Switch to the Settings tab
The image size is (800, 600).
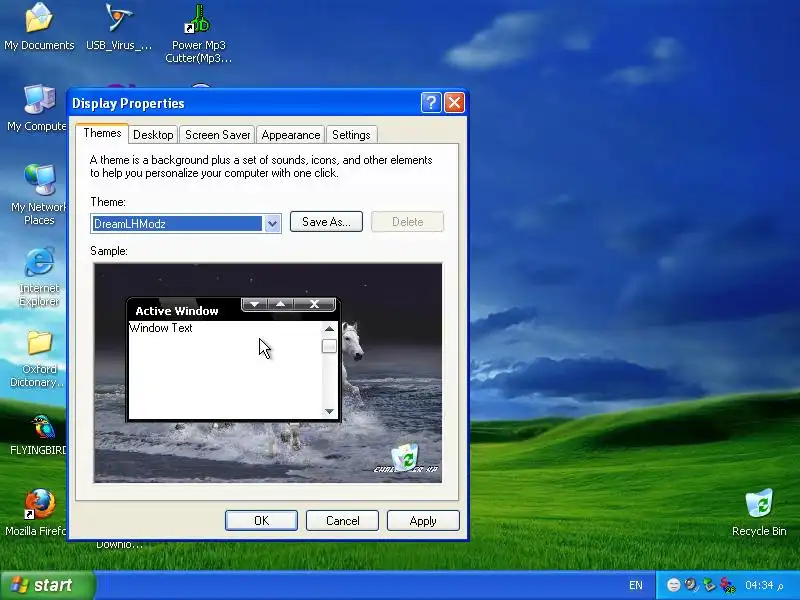351,135
